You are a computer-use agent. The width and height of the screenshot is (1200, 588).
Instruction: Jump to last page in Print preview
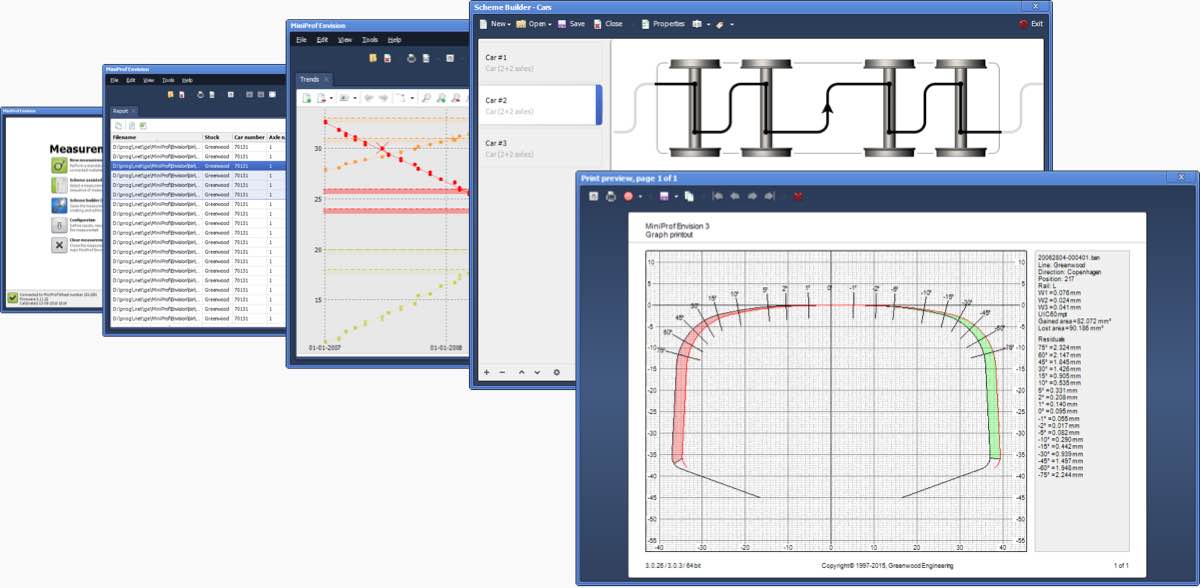coord(769,196)
